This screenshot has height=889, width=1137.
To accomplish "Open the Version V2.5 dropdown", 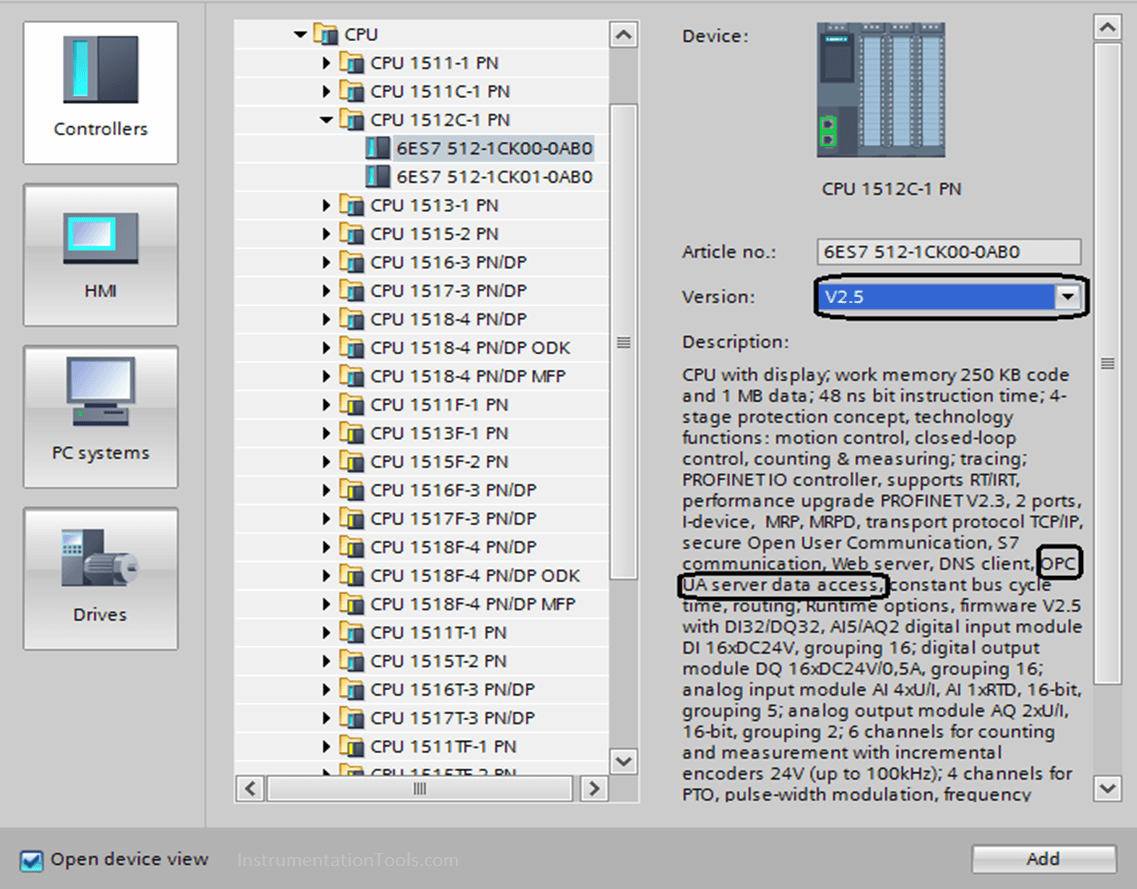I will [x=1067, y=296].
